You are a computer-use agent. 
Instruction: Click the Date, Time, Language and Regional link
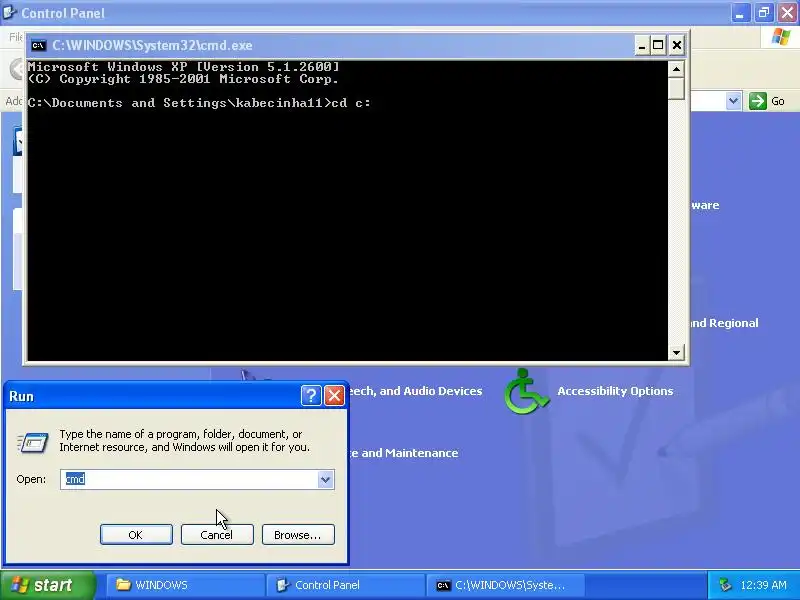[x=724, y=323]
